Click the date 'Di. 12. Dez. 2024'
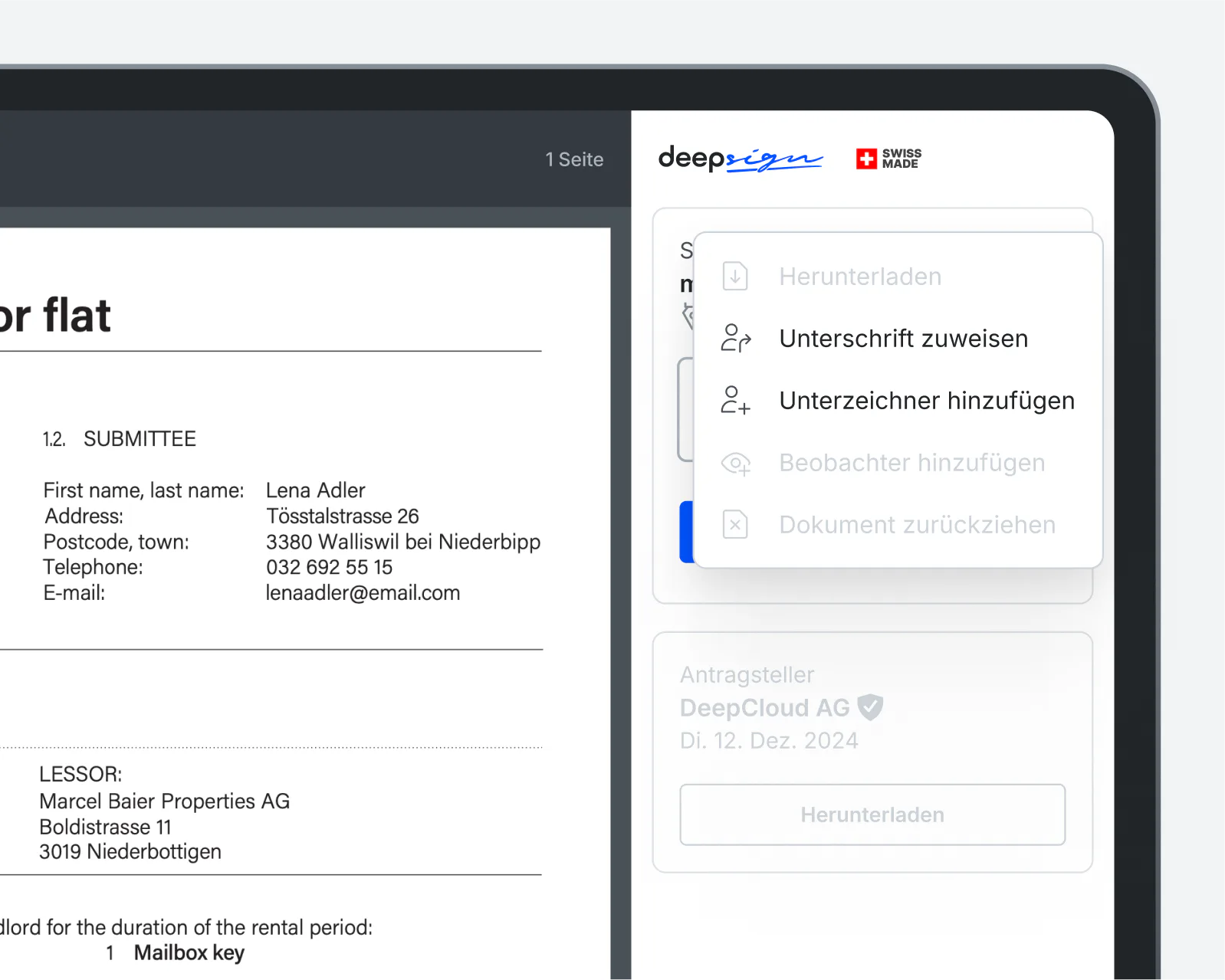This screenshot has width=1225, height=980. tap(769, 741)
